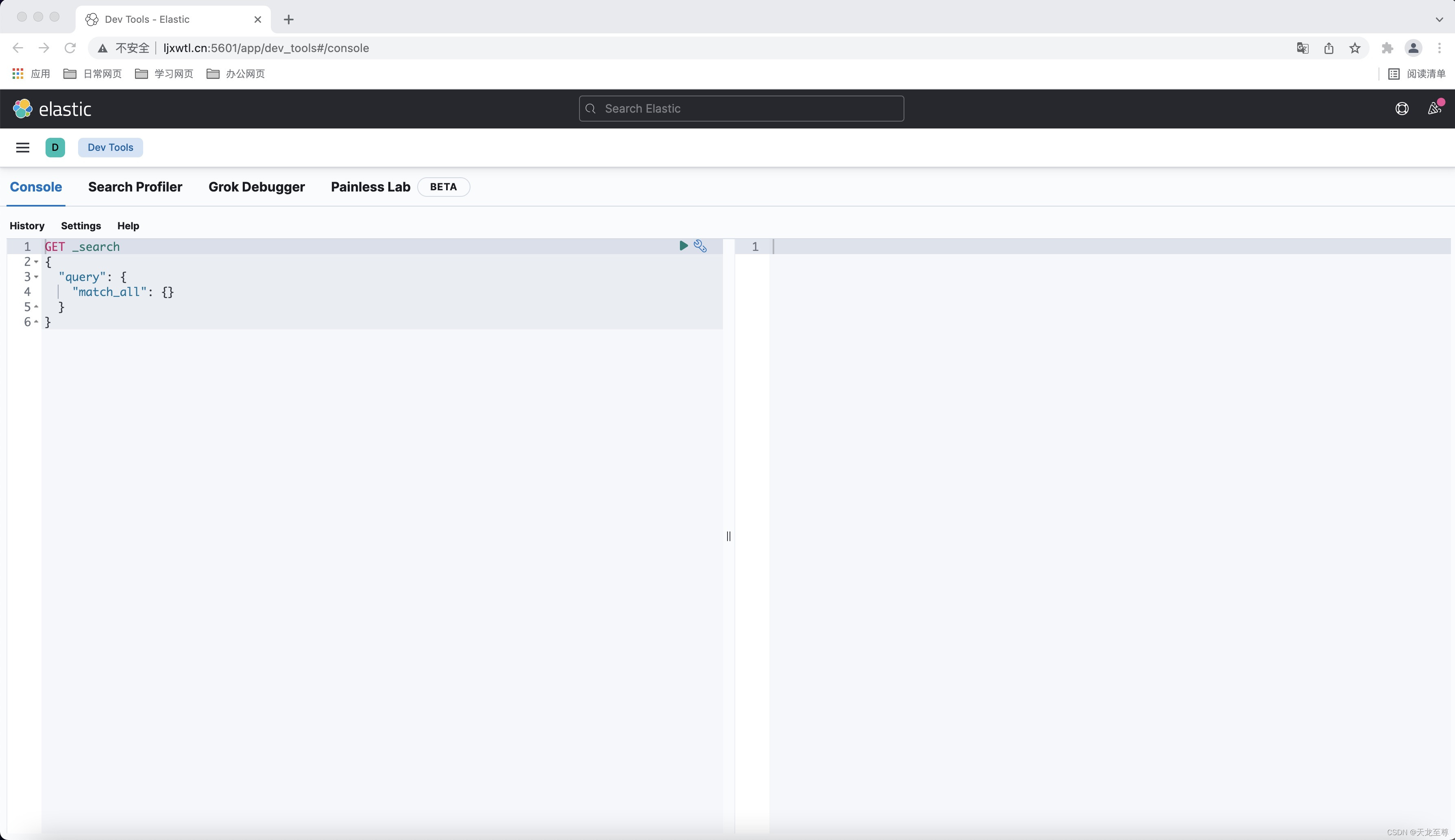Open the browser extensions puzzle icon
This screenshot has height=840, width=1455.
1387,48
